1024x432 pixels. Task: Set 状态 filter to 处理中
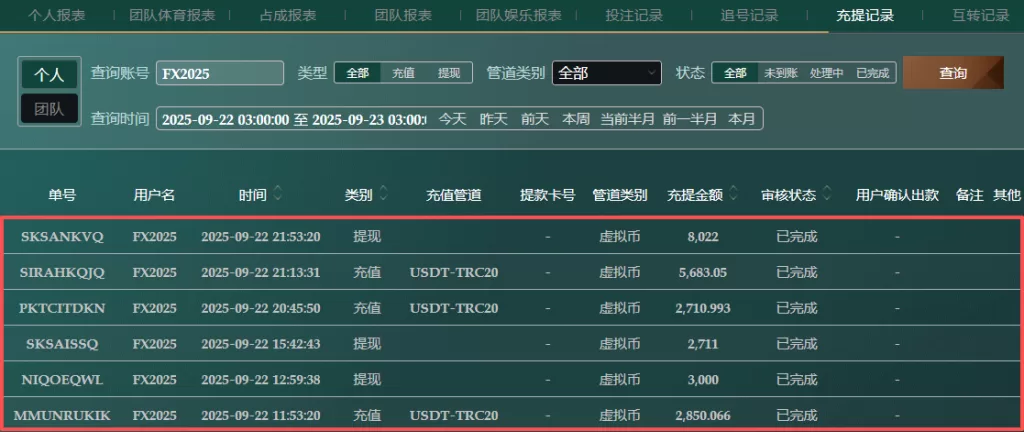tap(827, 73)
